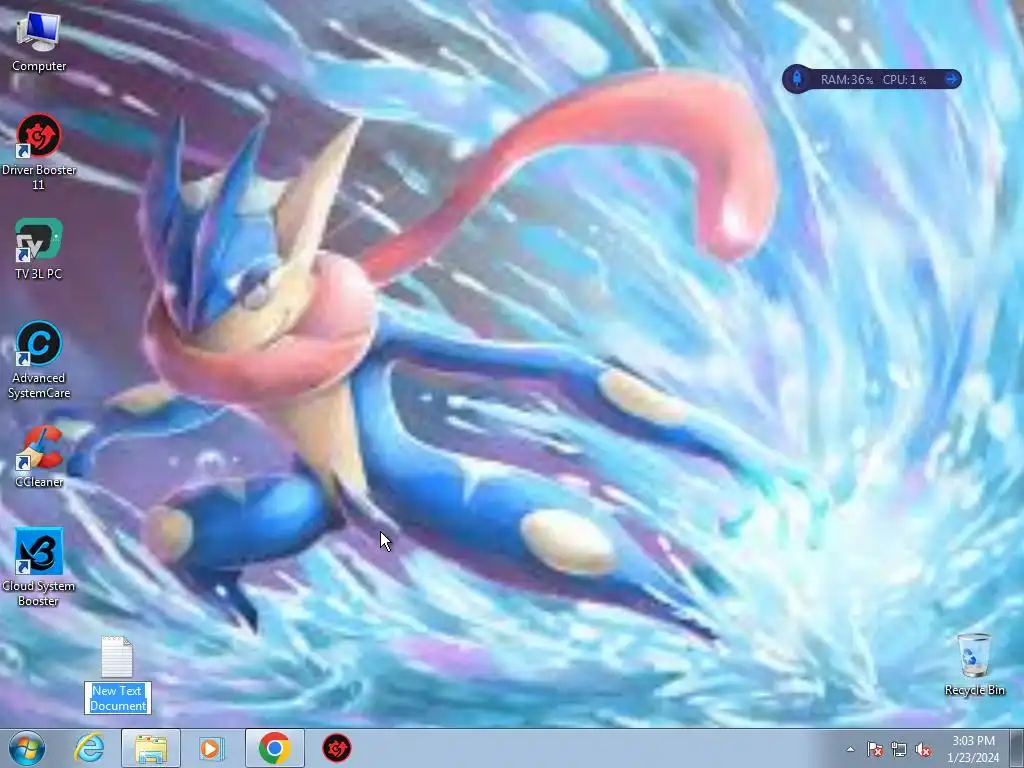Open Windows Media Player from taskbar
Viewport: 1024px width, 768px height.
pyautogui.click(x=211, y=748)
